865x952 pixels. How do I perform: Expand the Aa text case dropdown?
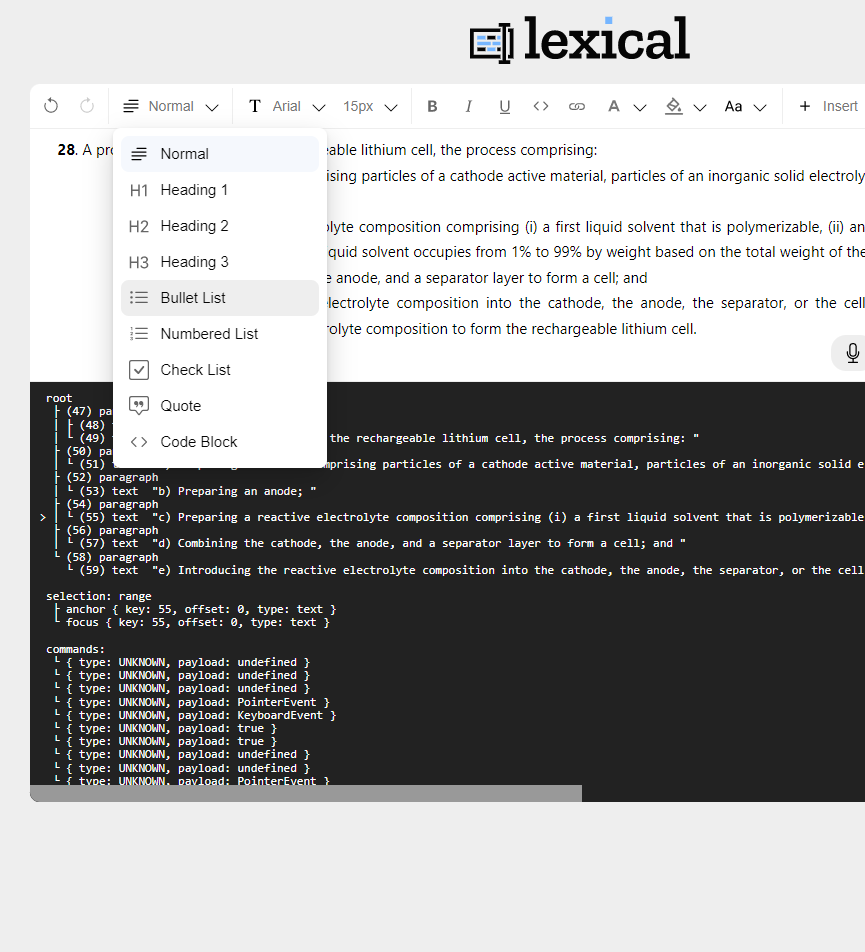click(x=744, y=106)
